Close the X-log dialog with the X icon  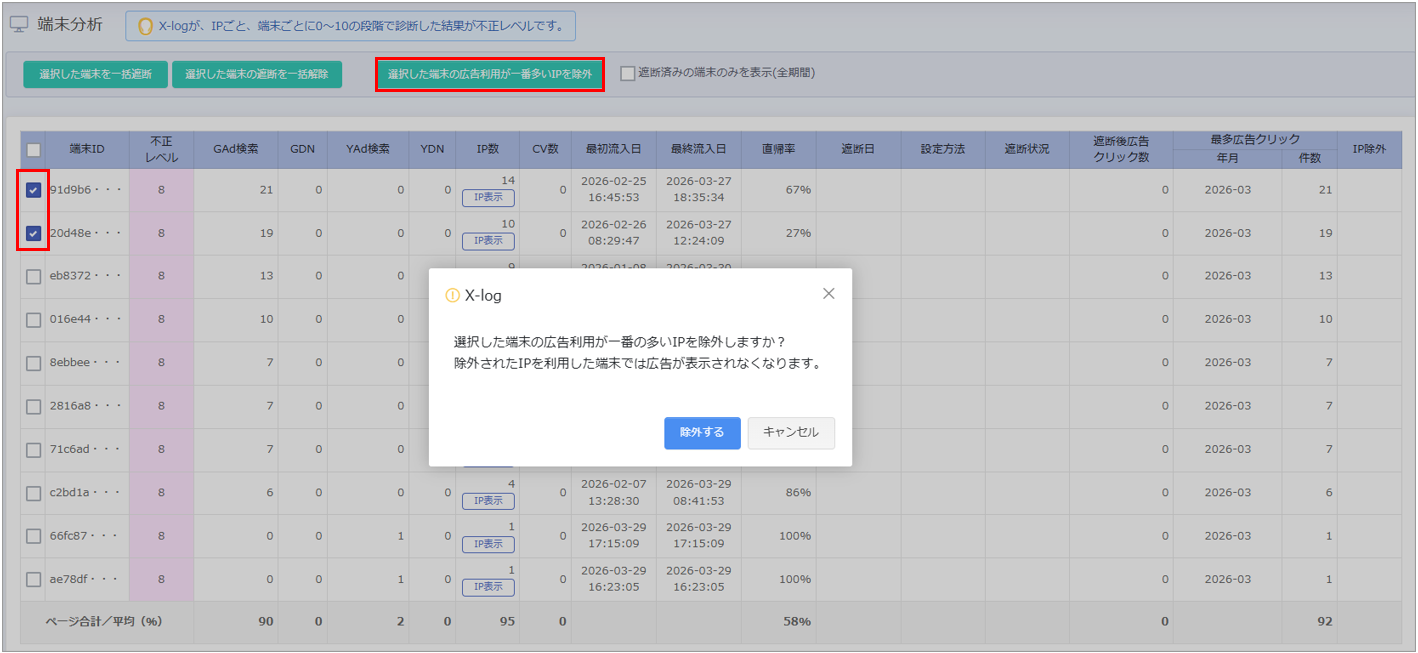point(828,294)
